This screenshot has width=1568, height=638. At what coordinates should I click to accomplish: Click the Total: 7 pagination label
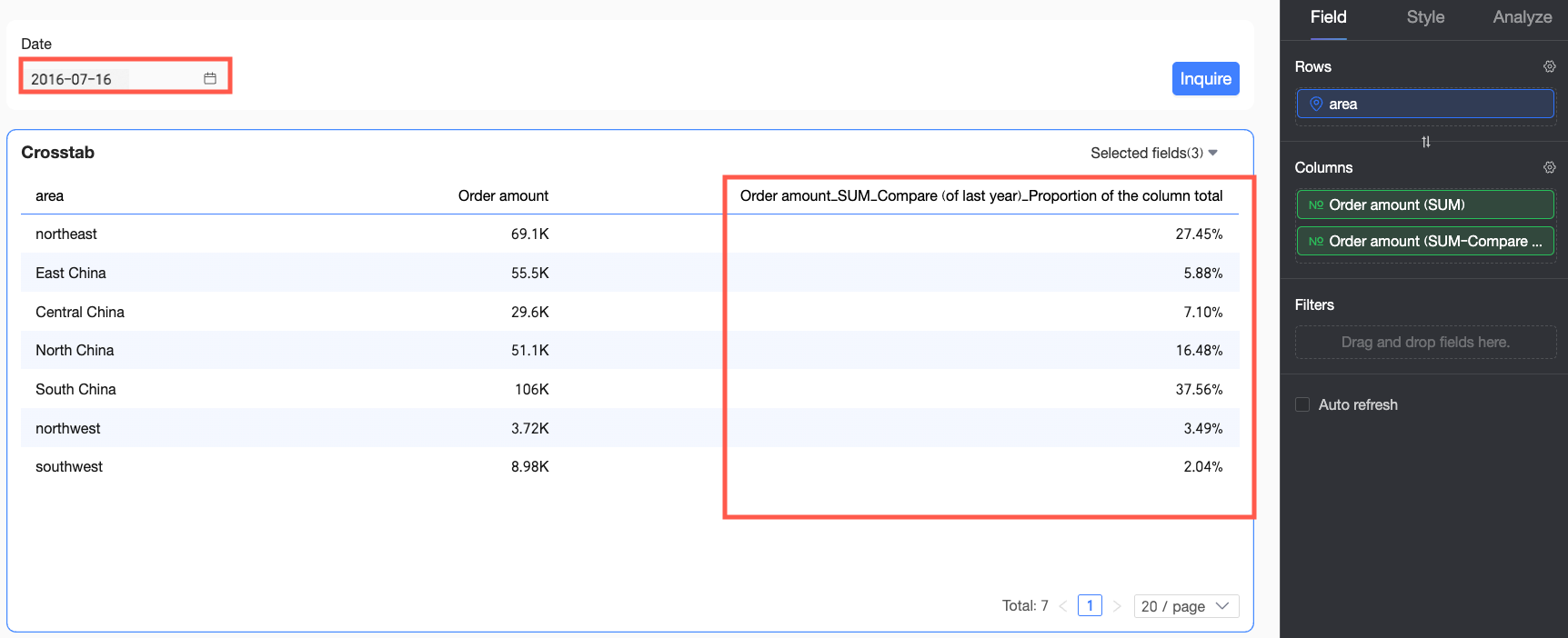pyautogui.click(x=1025, y=605)
